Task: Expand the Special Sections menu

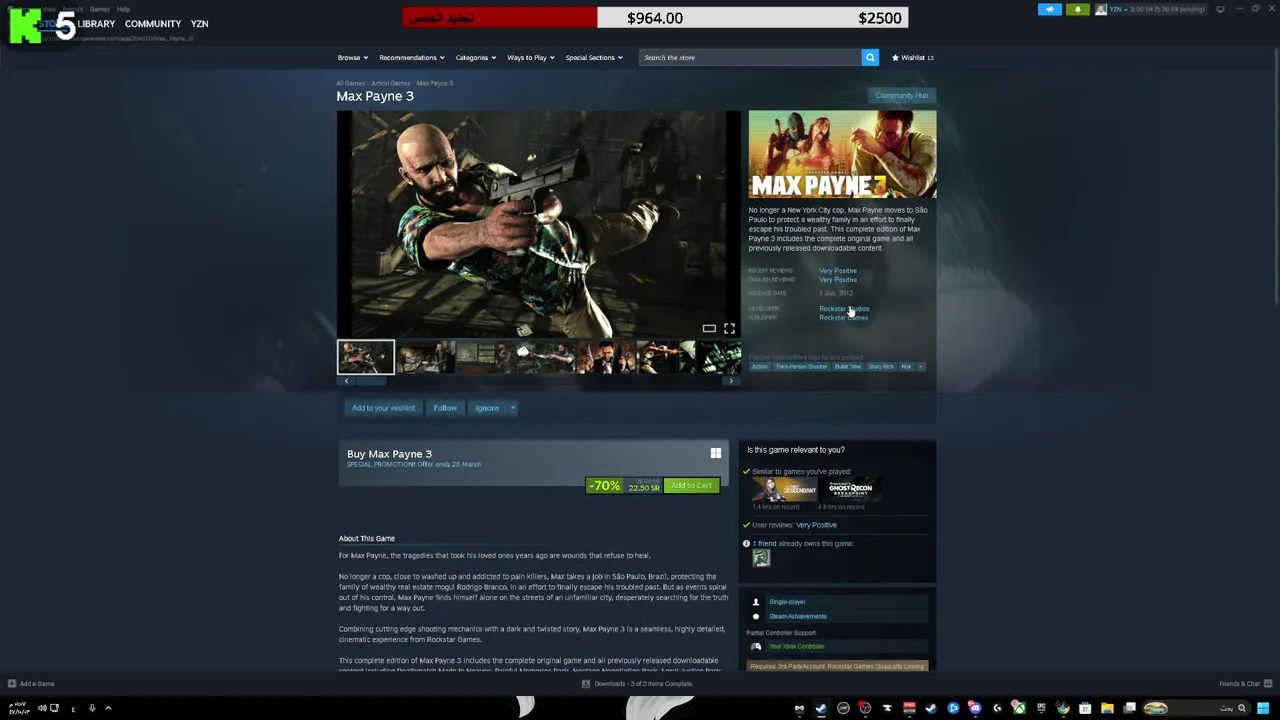Action: point(594,57)
